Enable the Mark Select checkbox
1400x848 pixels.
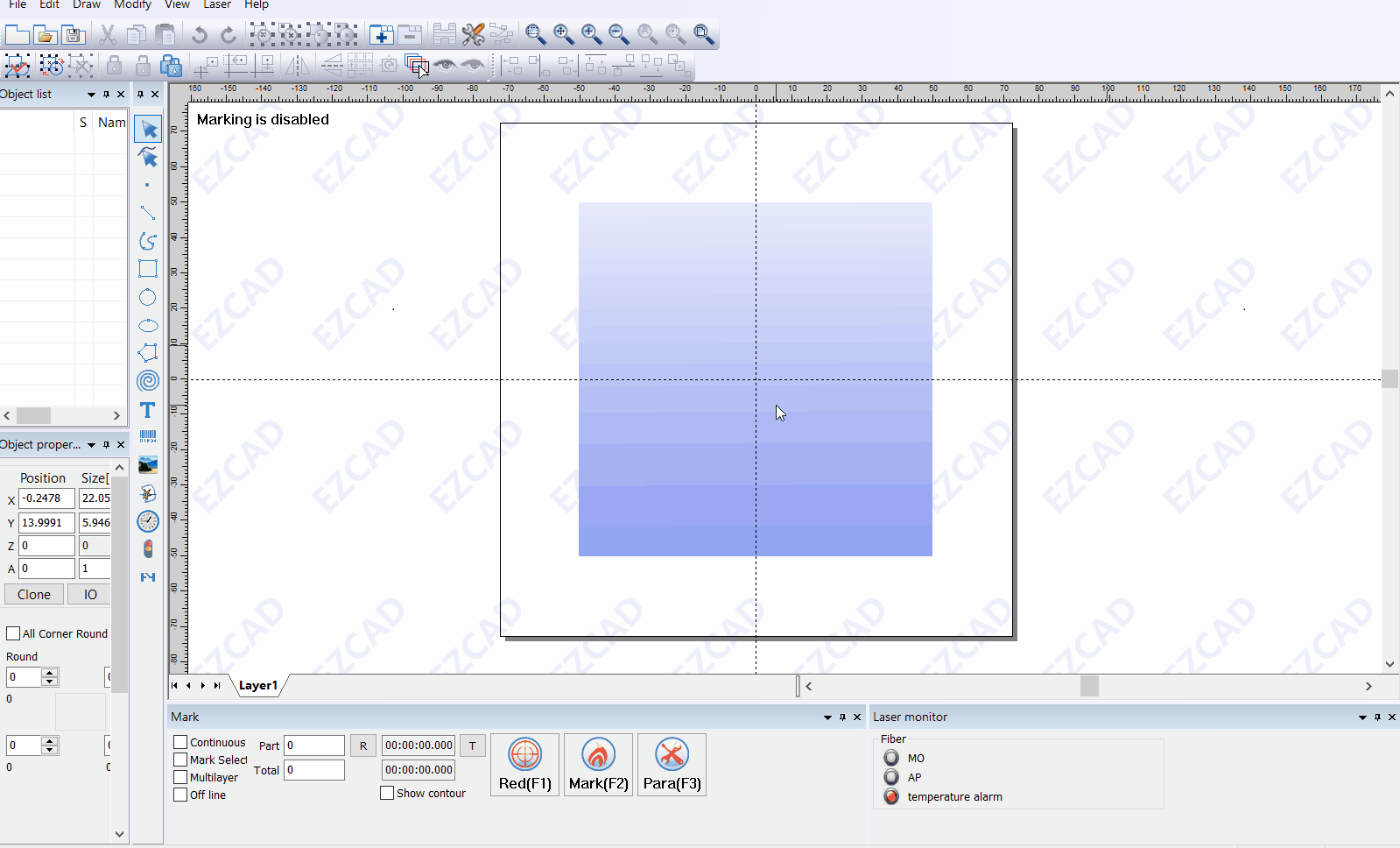(180, 760)
